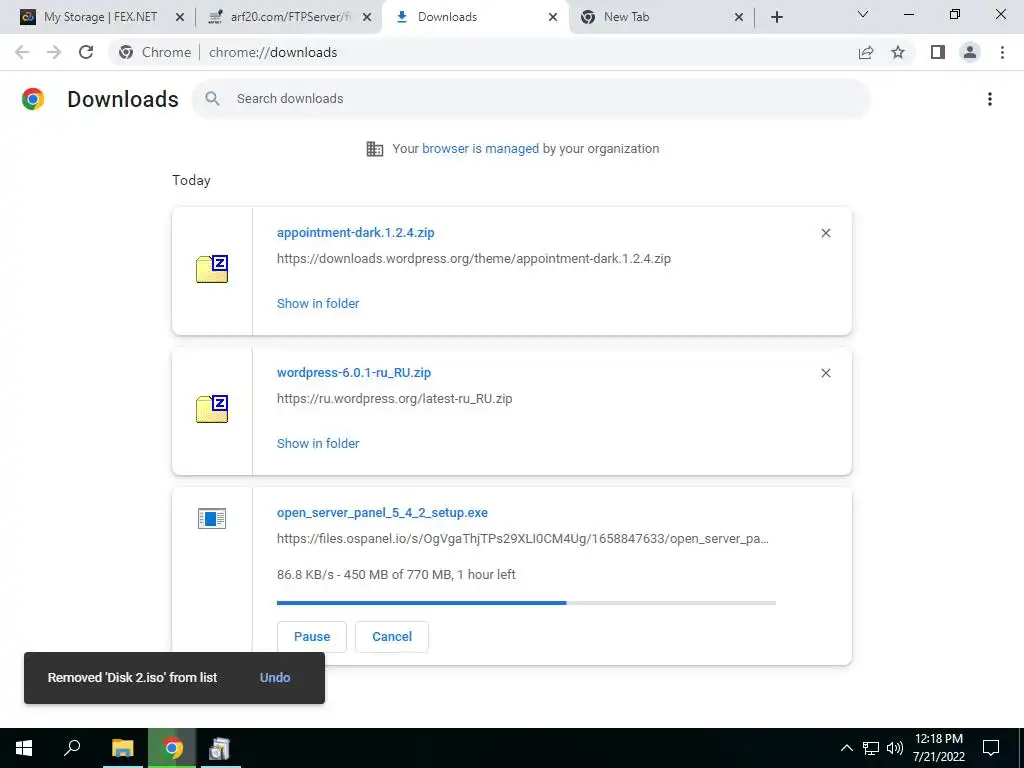This screenshot has width=1024, height=768.
Task: Remove wordpress-6.0.1-ru_RU.zip from the list
Action: 826,373
